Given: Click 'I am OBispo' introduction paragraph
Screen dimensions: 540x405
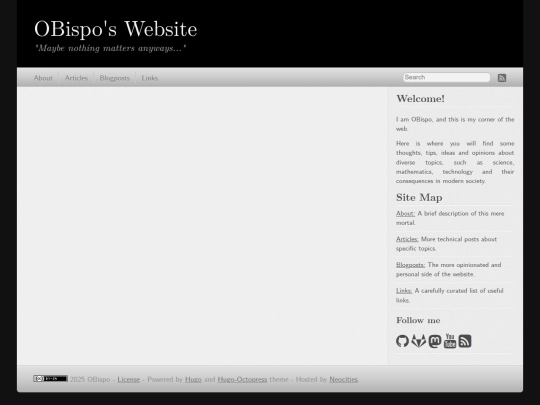Looking at the screenshot, I should (x=455, y=124).
